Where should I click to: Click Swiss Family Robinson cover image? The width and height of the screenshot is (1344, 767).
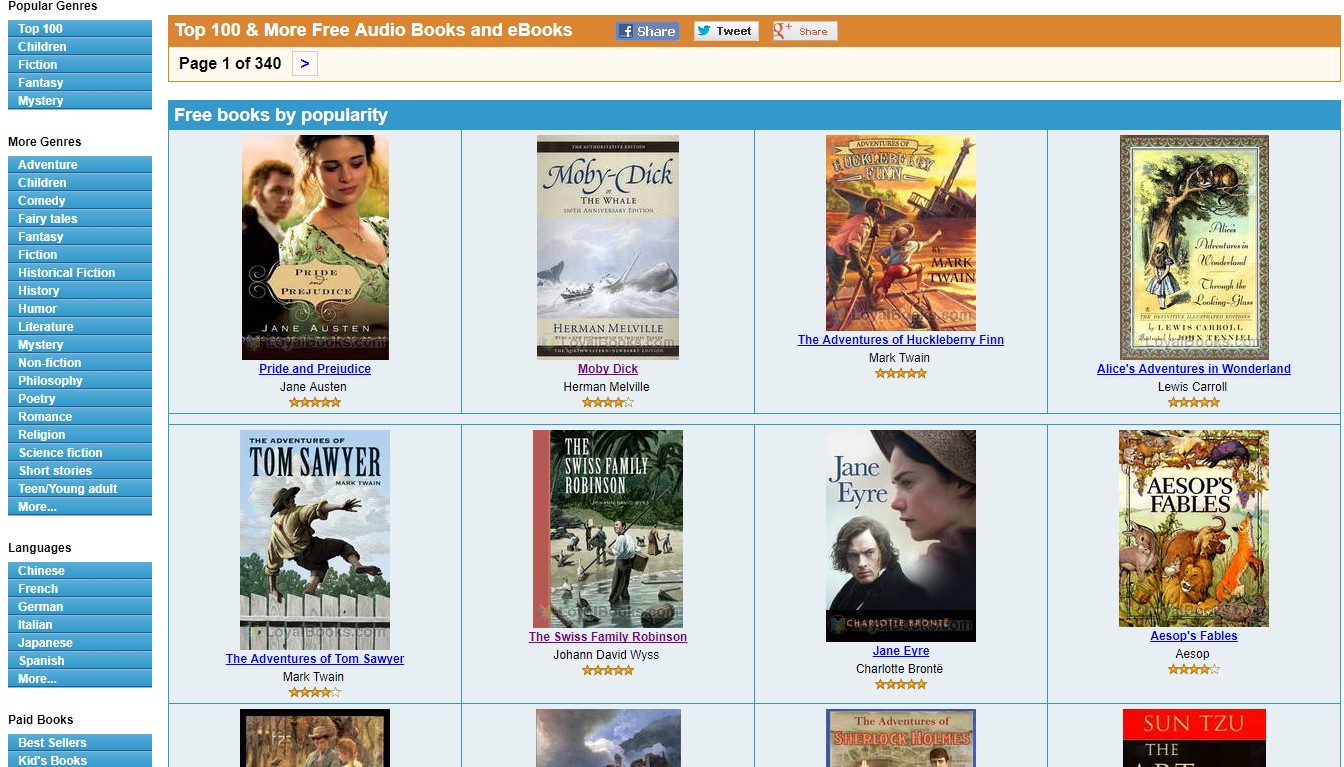(608, 529)
